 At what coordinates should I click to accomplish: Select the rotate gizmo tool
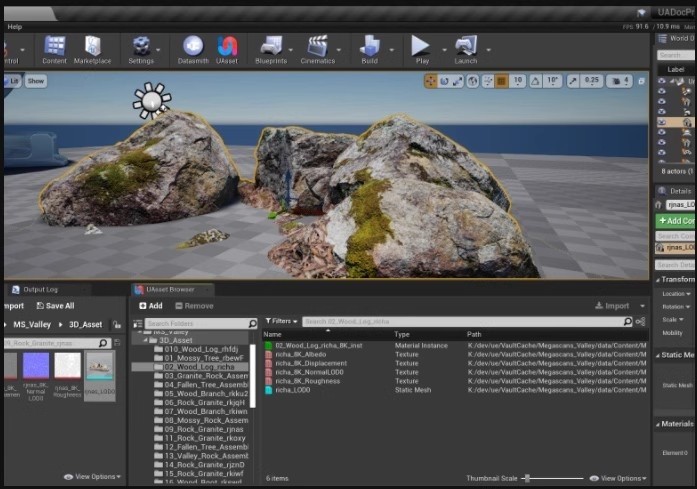tap(444, 81)
